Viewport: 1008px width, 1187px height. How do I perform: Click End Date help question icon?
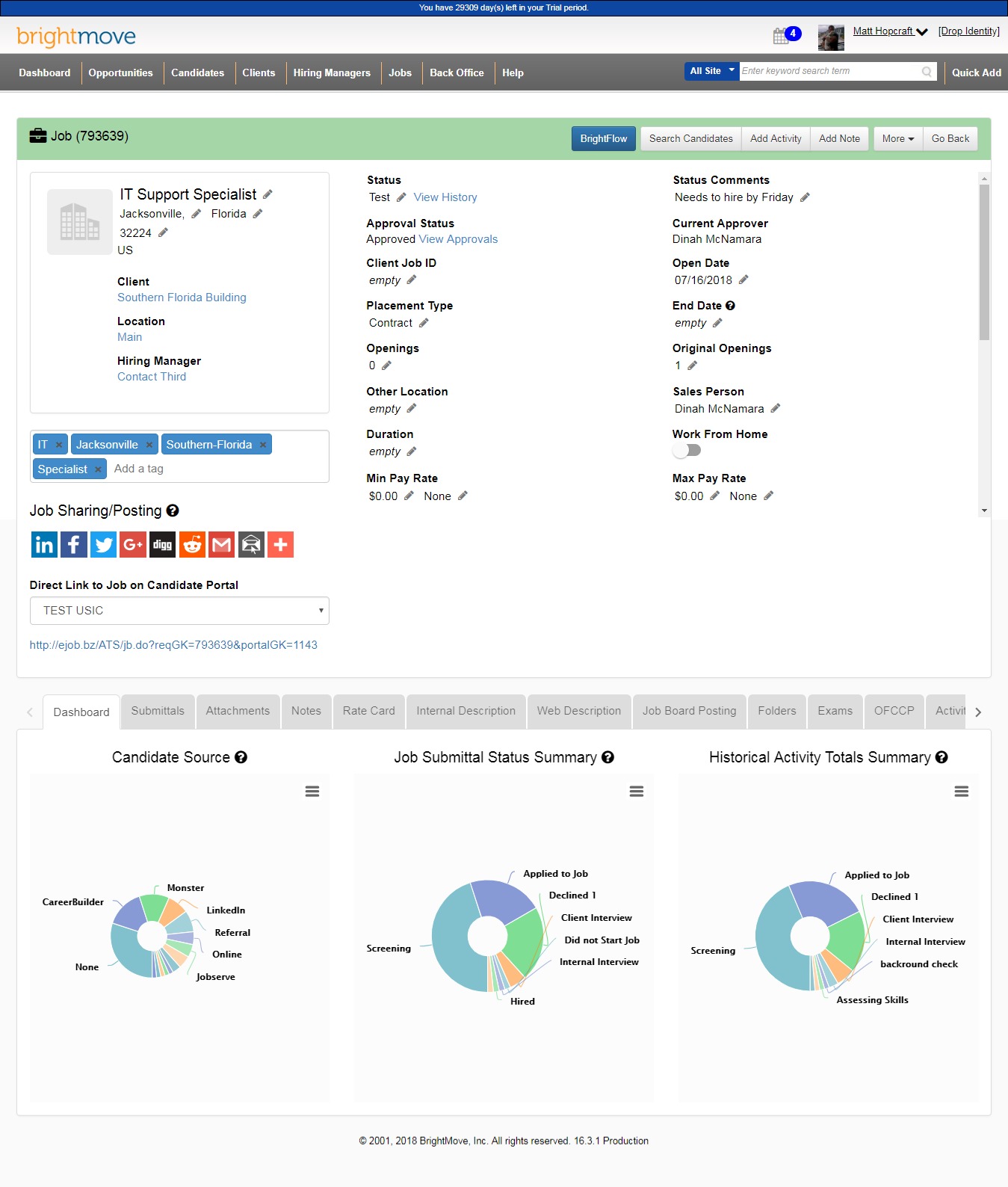pyautogui.click(x=730, y=306)
